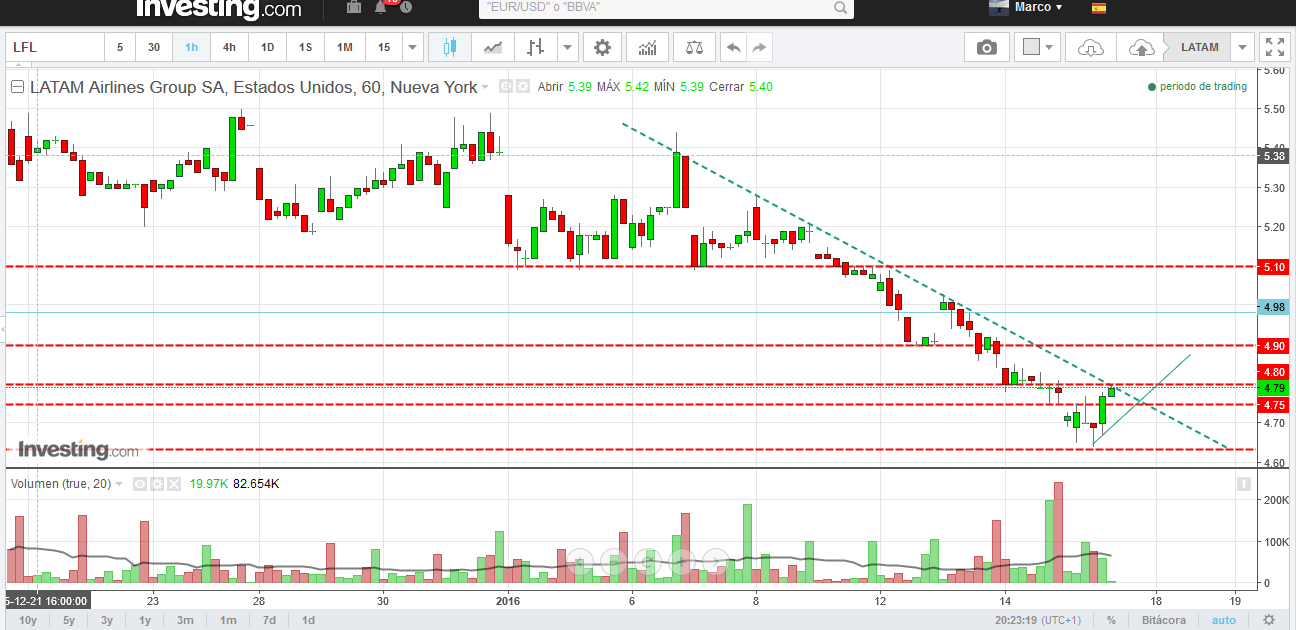
Task: Select the candlestick chart style
Action: pyautogui.click(x=448, y=47)
